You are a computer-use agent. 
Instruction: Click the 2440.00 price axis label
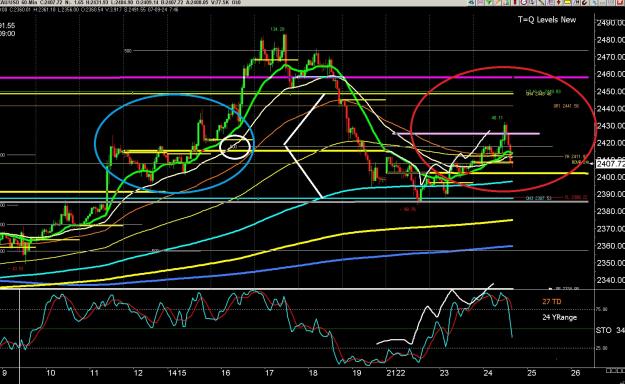point(610,108)
